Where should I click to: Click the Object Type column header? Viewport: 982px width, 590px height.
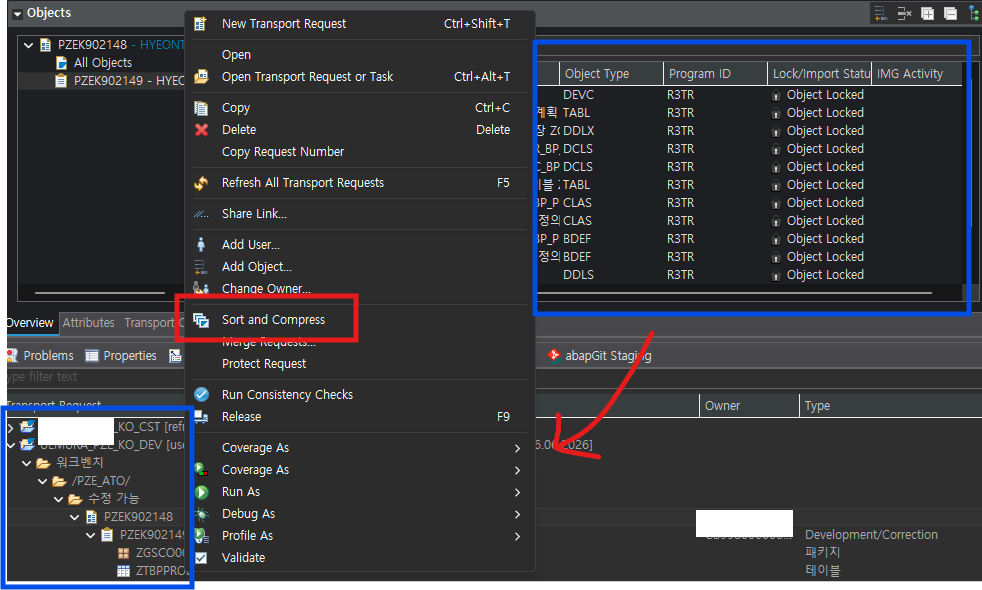point(611,74)
